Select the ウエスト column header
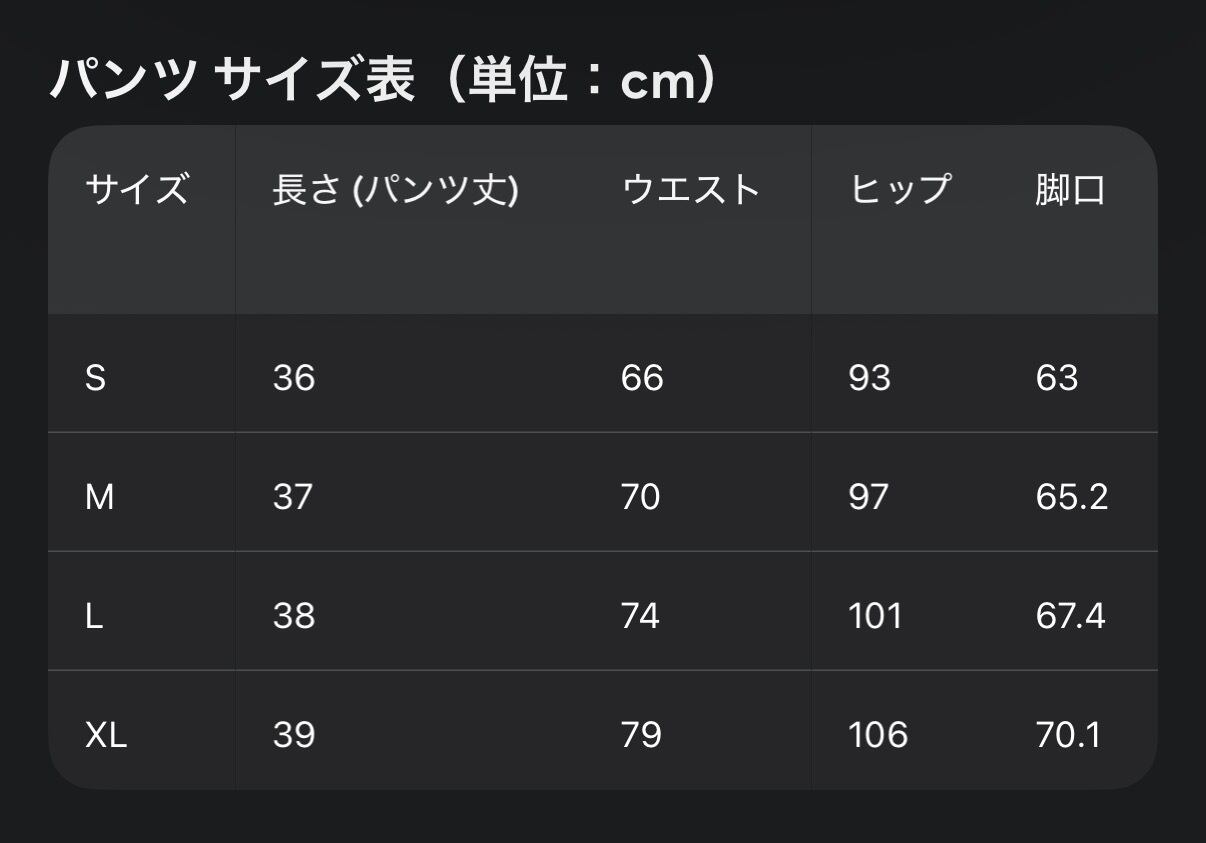Screen dimensions: 1206x843 pyautogui.click(x=691, y=189)
